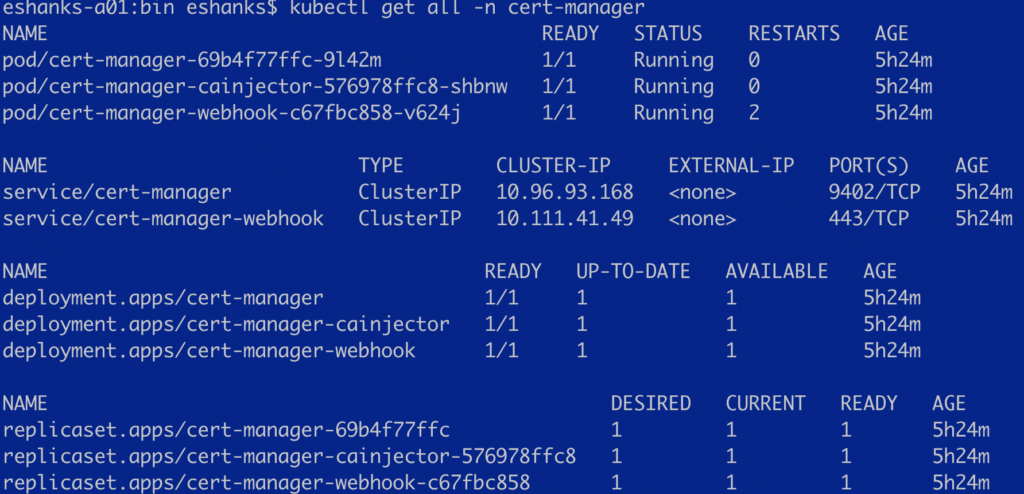Click cluster IP 10.111.41.49

click(565, 218)
